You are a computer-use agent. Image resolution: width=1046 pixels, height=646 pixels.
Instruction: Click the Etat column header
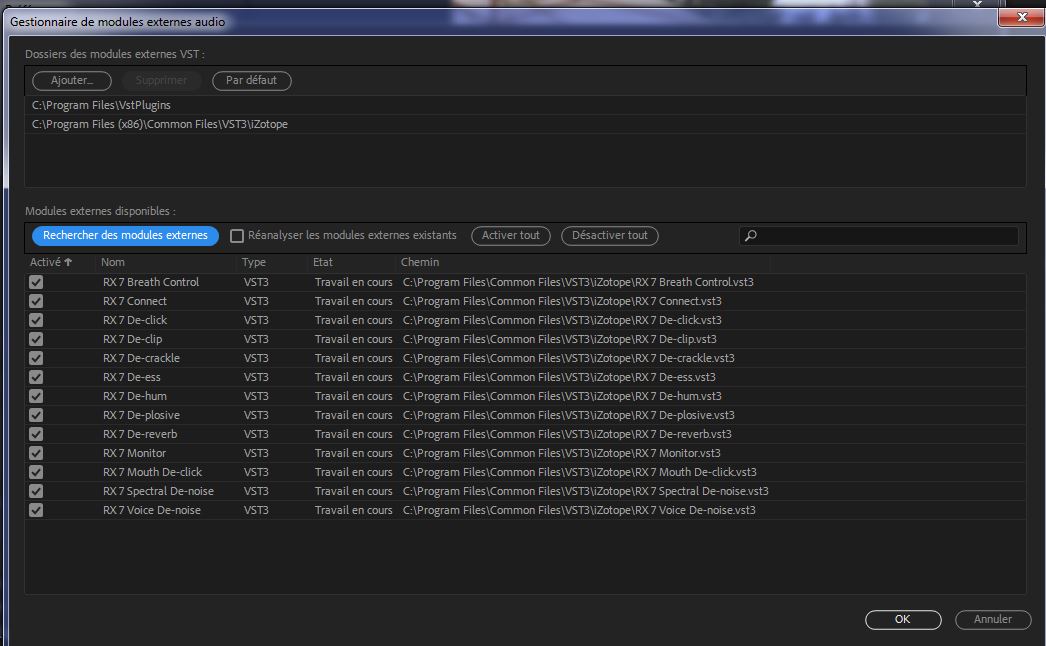323,262
